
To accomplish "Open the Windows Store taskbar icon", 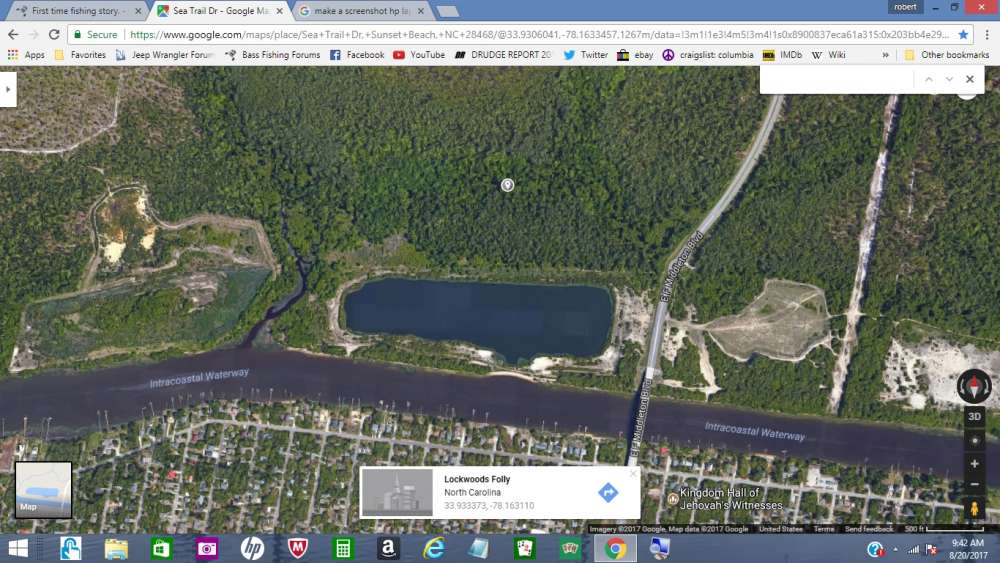I will click(x=161, y=548).
